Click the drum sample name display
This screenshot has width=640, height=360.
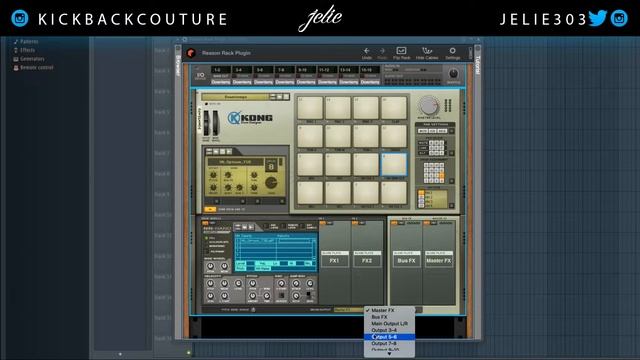coord(236,162)
